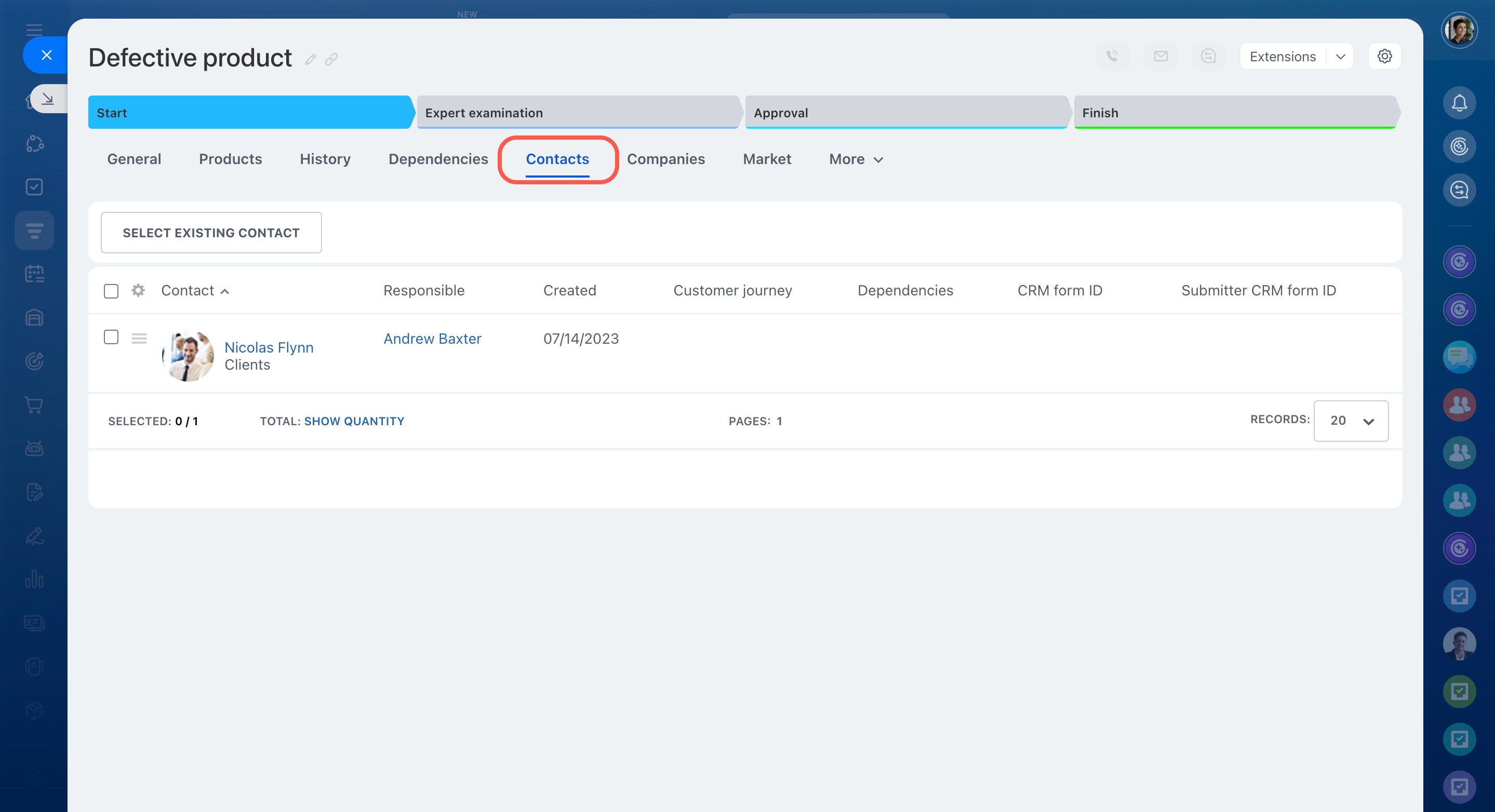The height and width of the screenshot is (812, 1495).
Task: Start a call with the phone icon
Action: pos(1113,56)
